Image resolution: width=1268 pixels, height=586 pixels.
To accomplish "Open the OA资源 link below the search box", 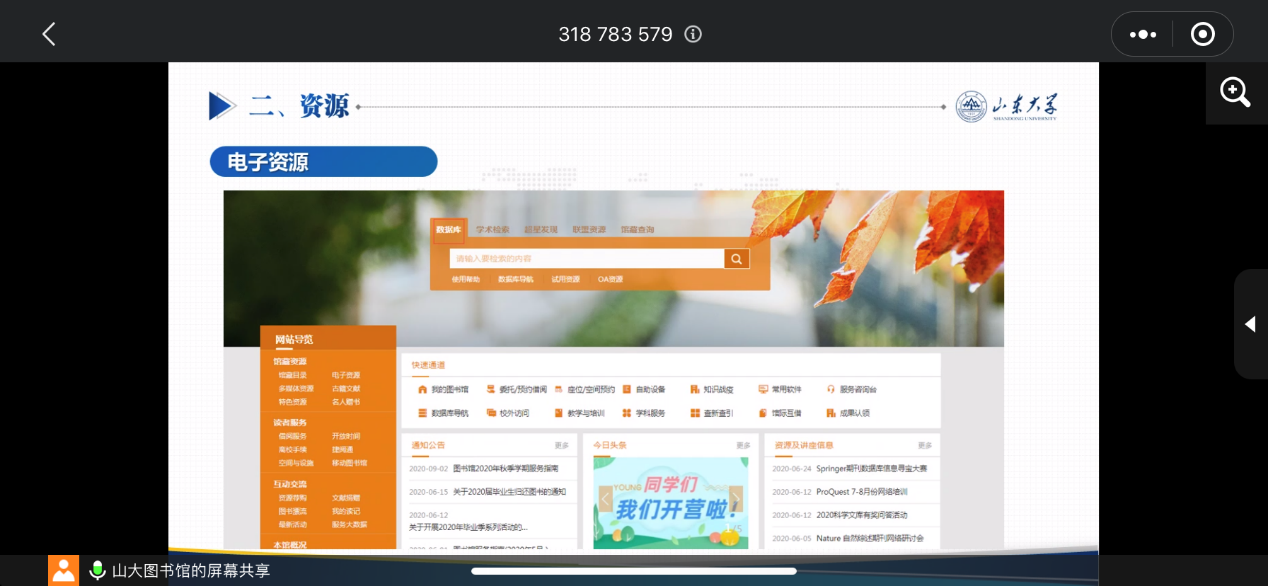I will [610, 279].
